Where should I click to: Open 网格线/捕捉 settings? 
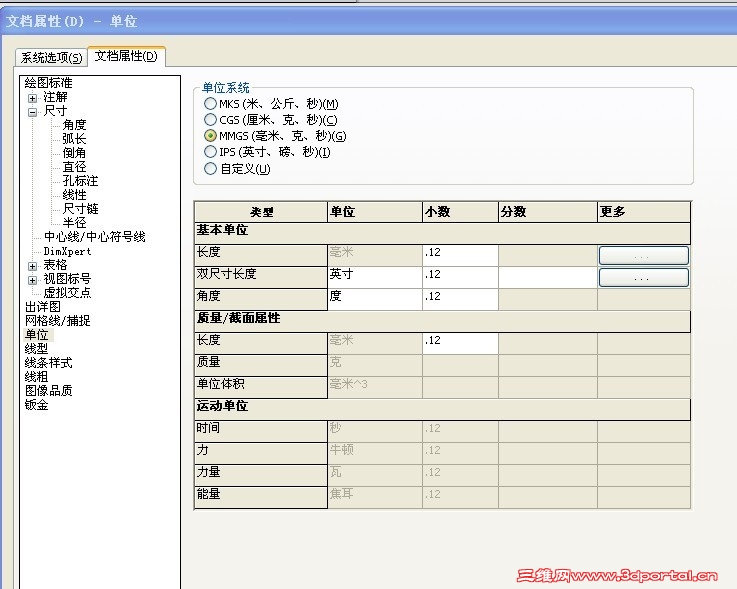pos(57,321)
